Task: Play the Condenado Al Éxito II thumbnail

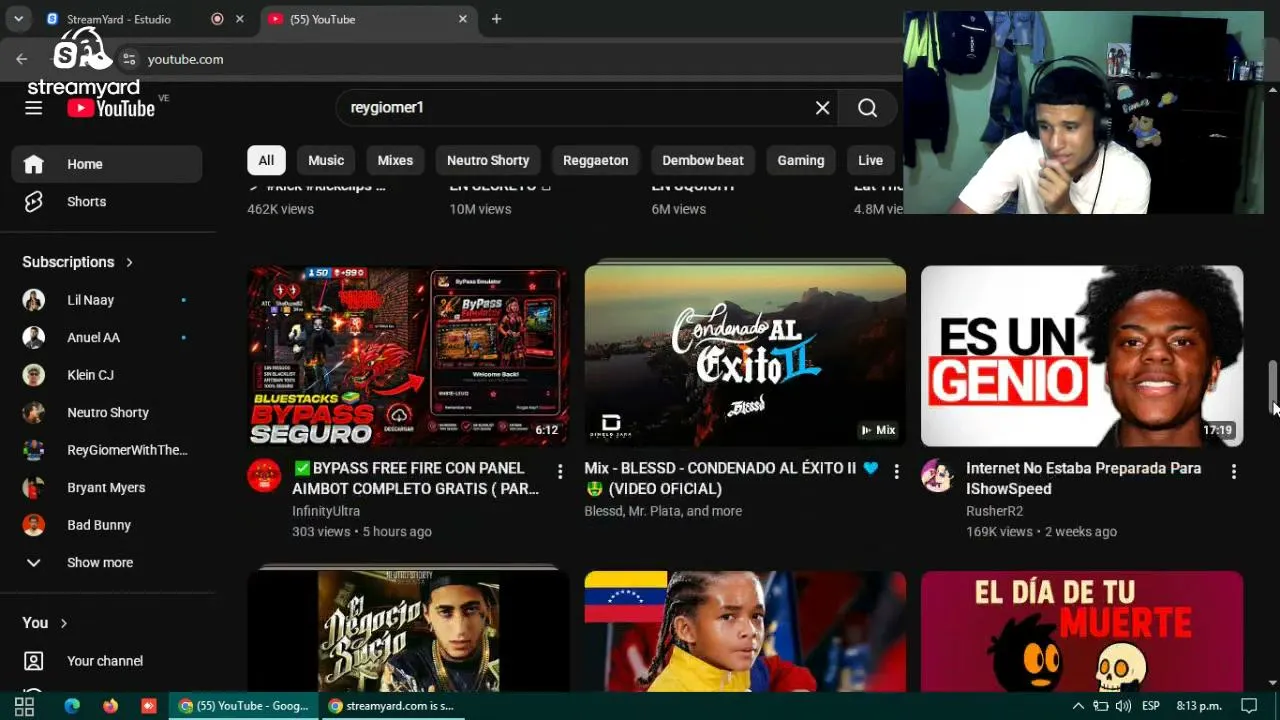Action: [x=745, y=356]
